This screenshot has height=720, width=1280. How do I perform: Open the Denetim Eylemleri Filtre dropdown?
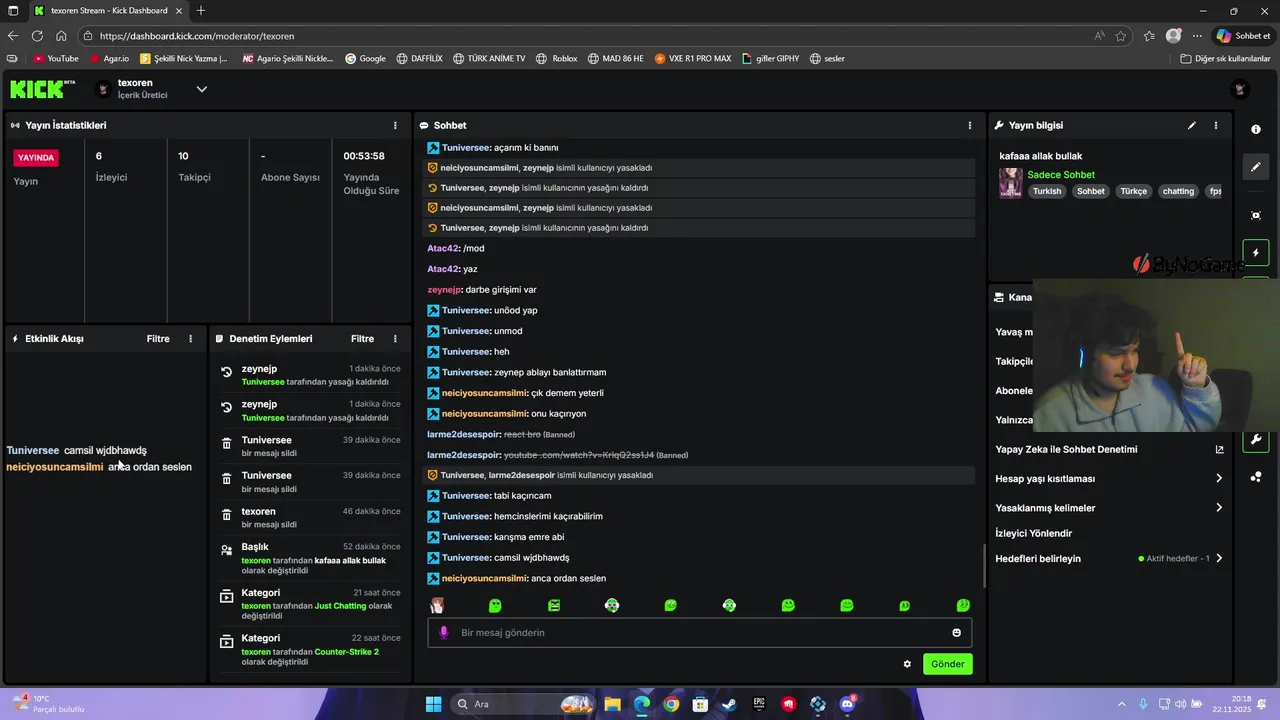[x=362, y=339]
